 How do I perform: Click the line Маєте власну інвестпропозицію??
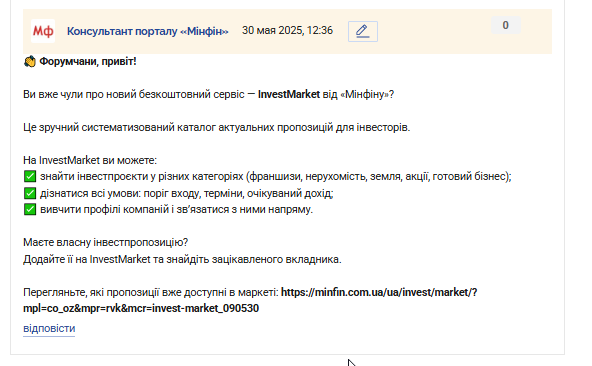click(x=106, y=242)
